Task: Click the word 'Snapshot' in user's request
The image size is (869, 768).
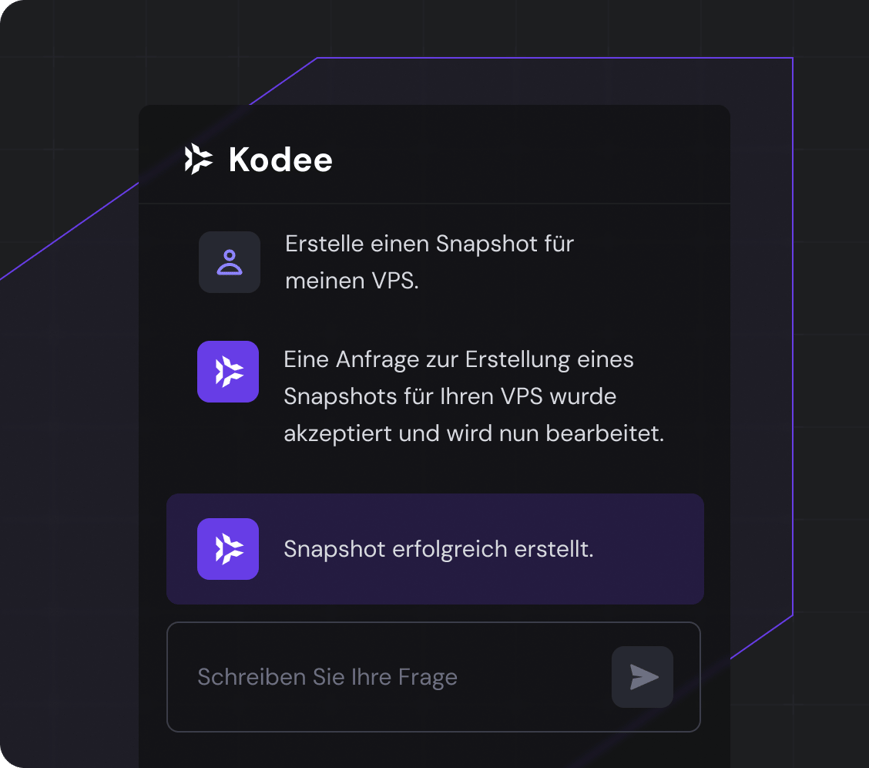Action: 482,244
